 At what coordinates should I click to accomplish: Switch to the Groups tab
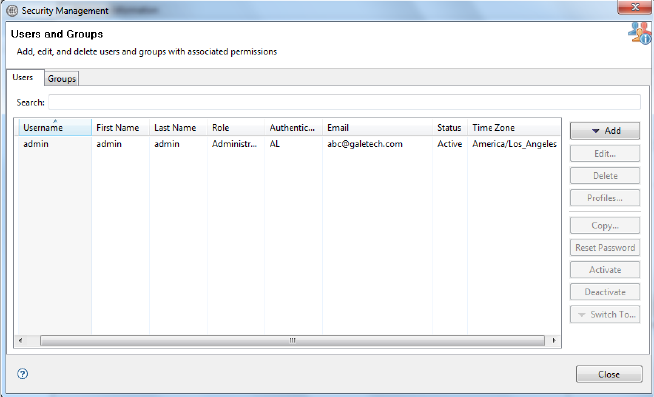coord(61,78)
